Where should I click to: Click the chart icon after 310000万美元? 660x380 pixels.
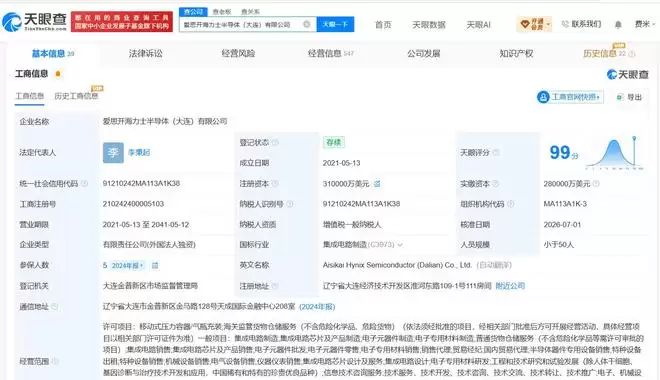tap(377, 183)
